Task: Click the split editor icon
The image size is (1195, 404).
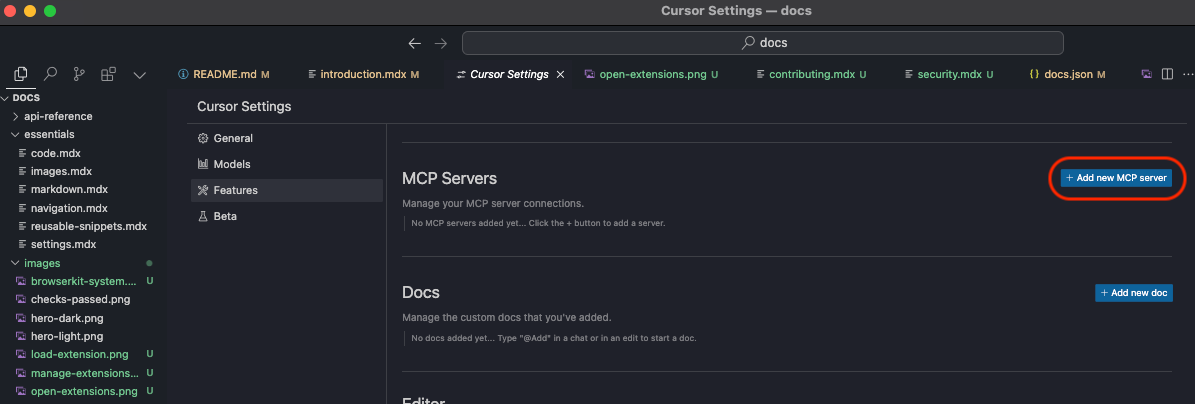Action: click(1167, 74)
